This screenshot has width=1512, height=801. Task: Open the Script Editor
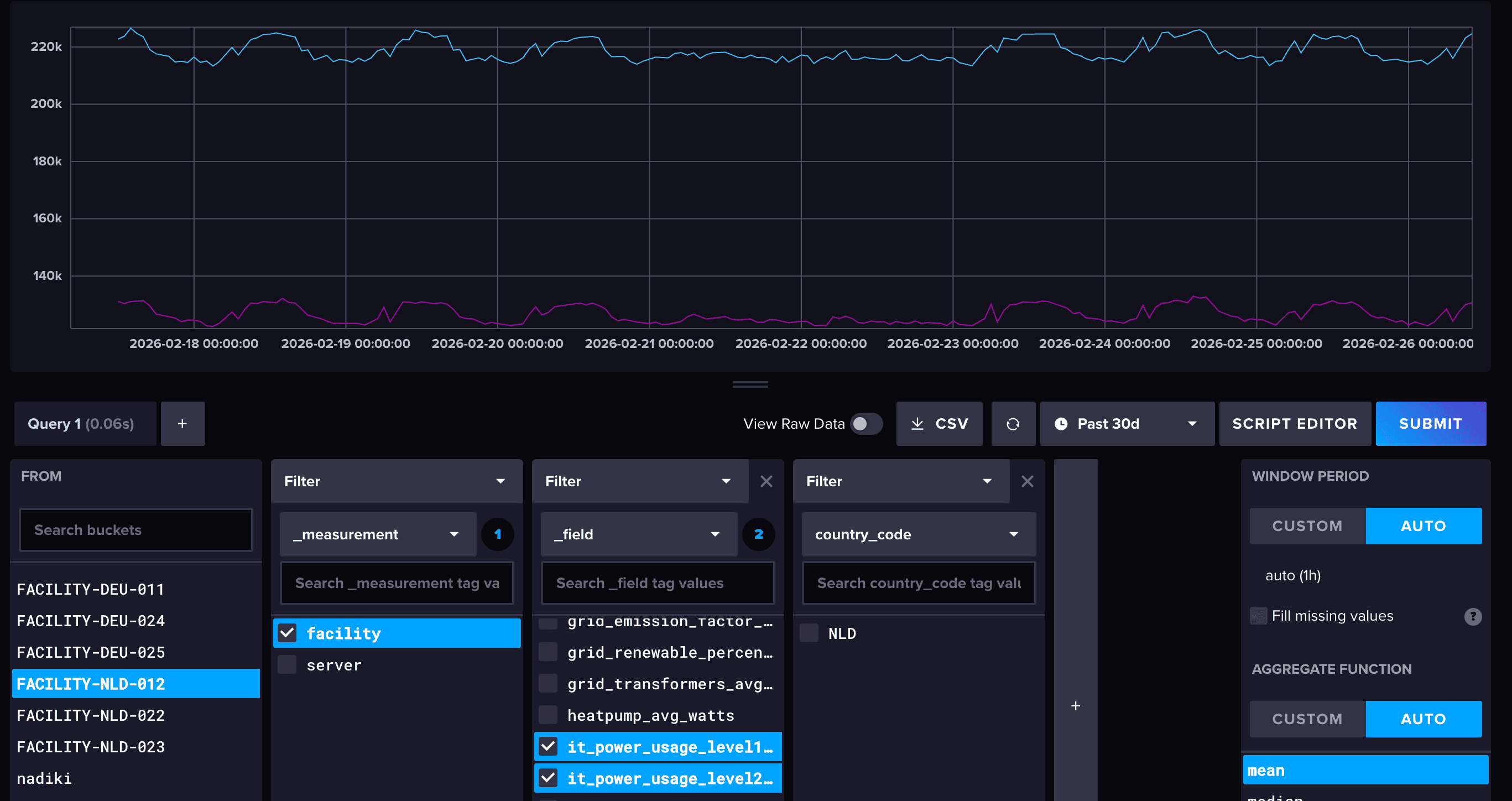coord(1295,423)
